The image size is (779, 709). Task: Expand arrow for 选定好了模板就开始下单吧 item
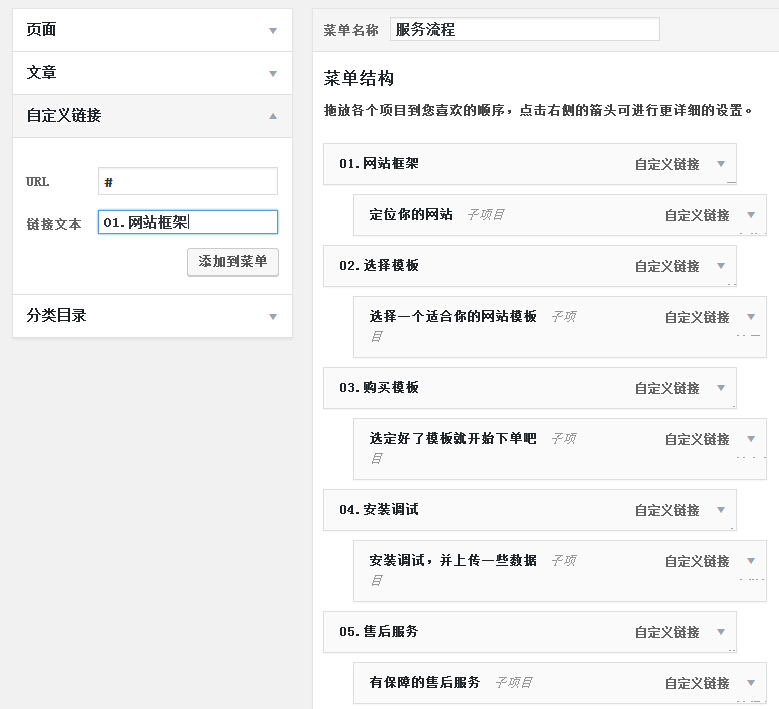[751, 439]
